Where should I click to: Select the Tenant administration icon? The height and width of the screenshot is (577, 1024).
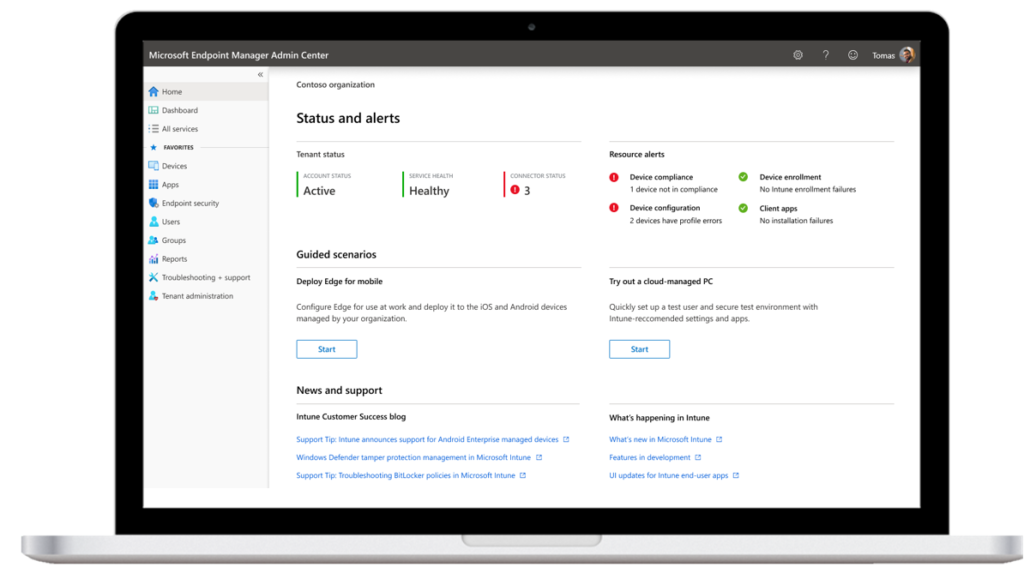click(x=153, y=296)
